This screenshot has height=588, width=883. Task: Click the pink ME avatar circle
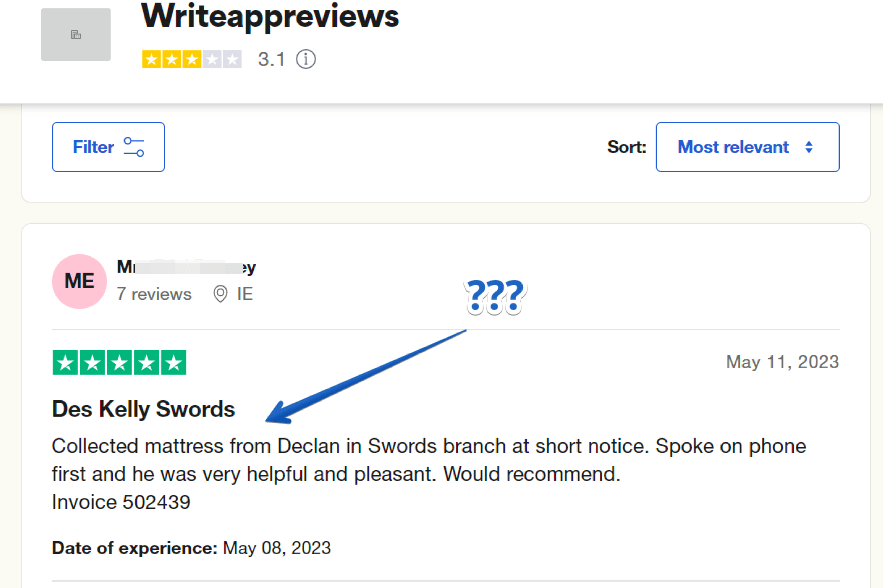[79, 281]
